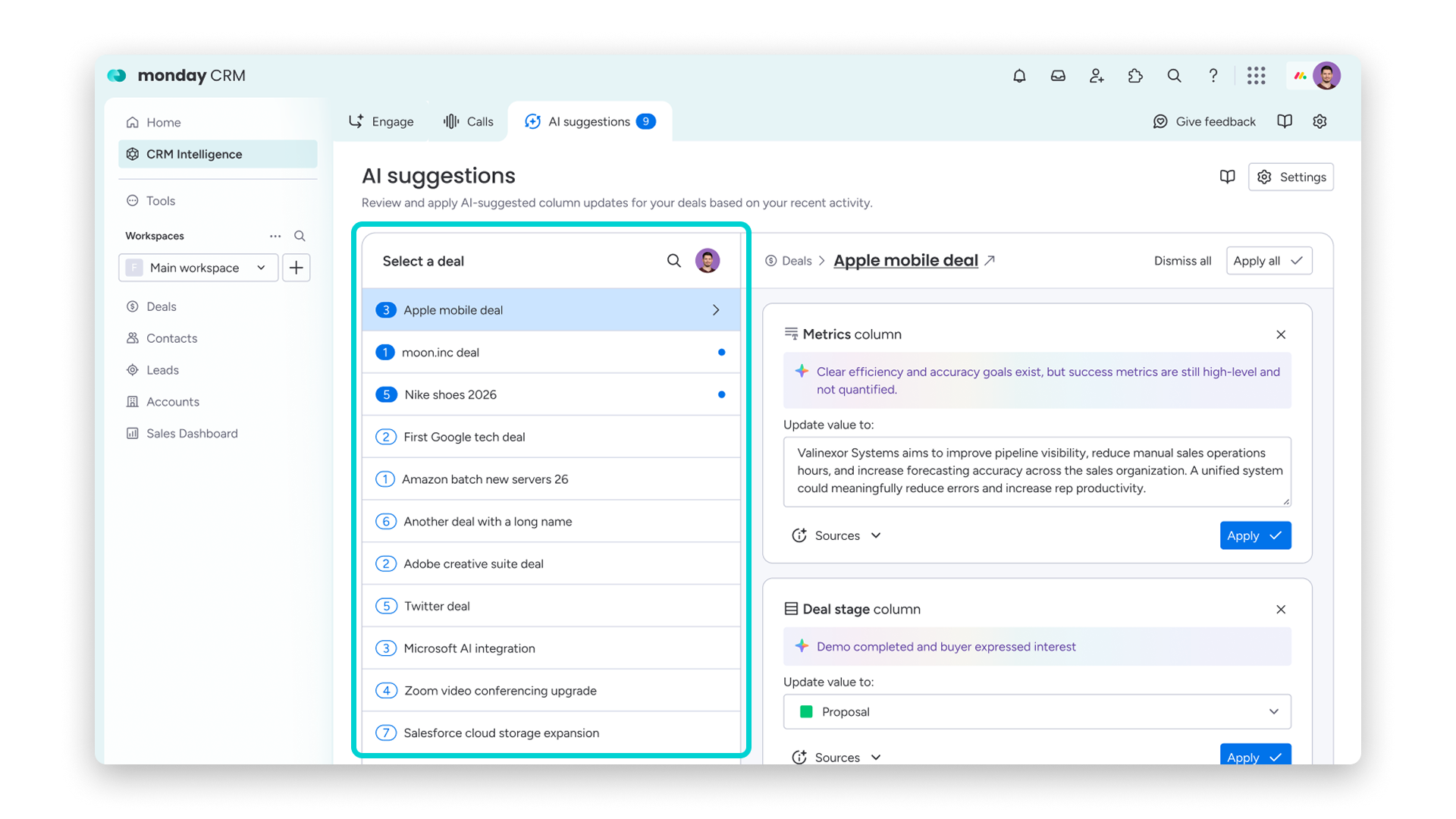Switch to the Calls tab
The image size is (1456, 819).
click(469, 121)
